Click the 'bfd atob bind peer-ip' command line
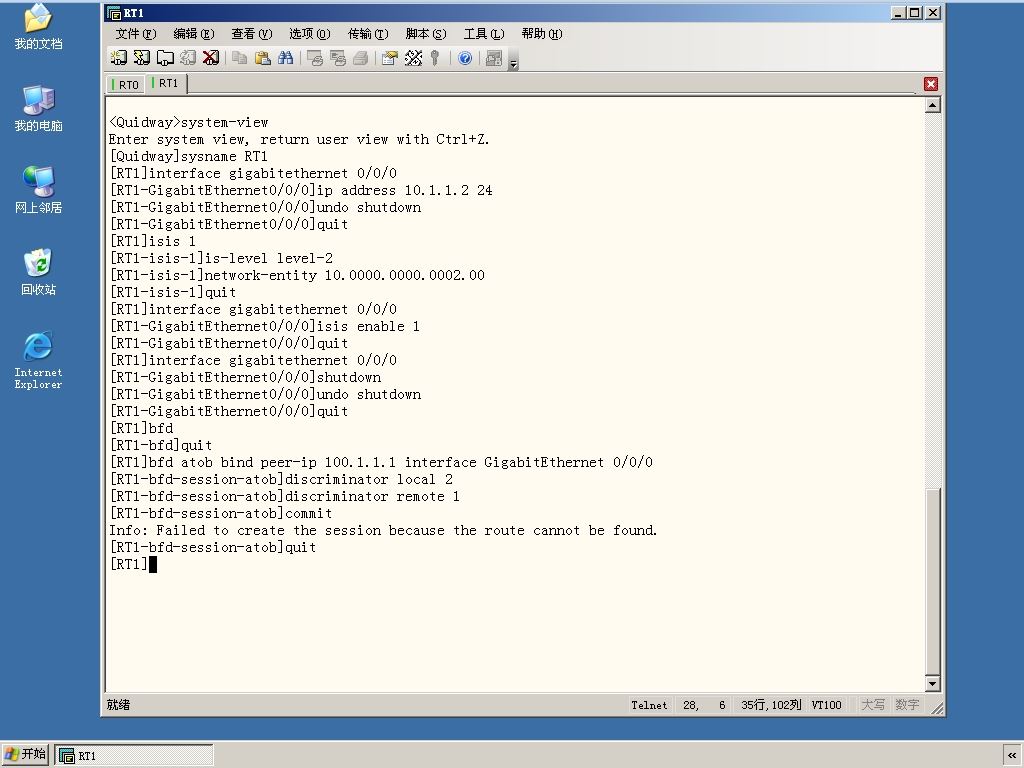Viewport: 1024px width, 768px height. pyautogui.click(x=381, y=462)
